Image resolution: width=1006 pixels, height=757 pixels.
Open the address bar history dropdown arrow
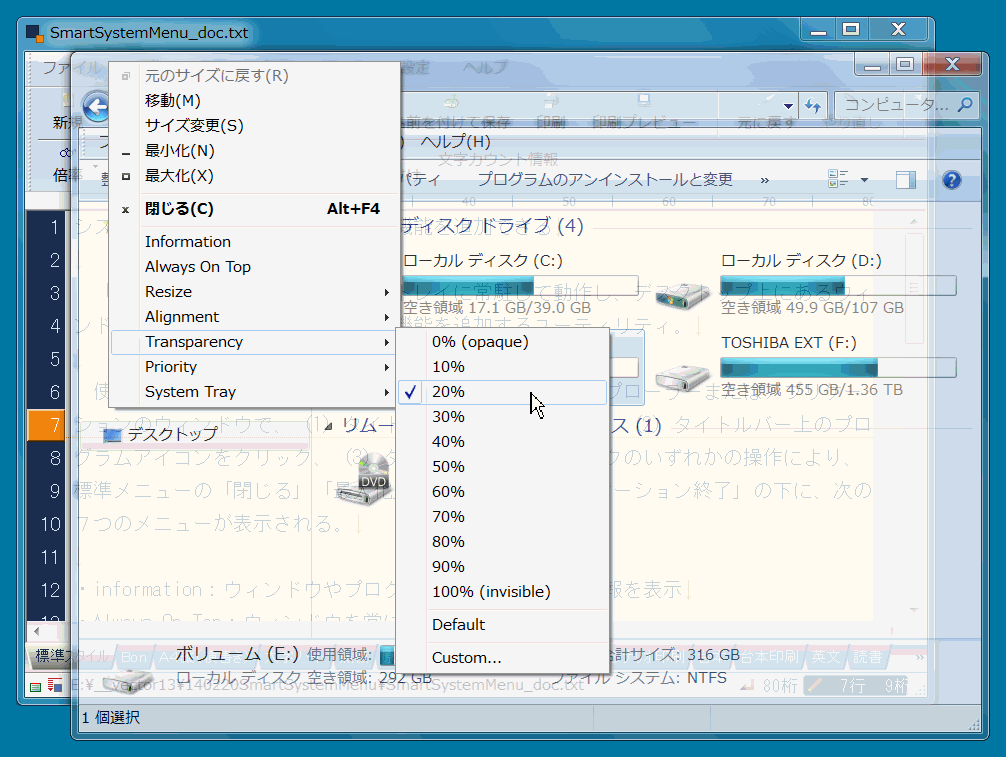tap(788, 106)
